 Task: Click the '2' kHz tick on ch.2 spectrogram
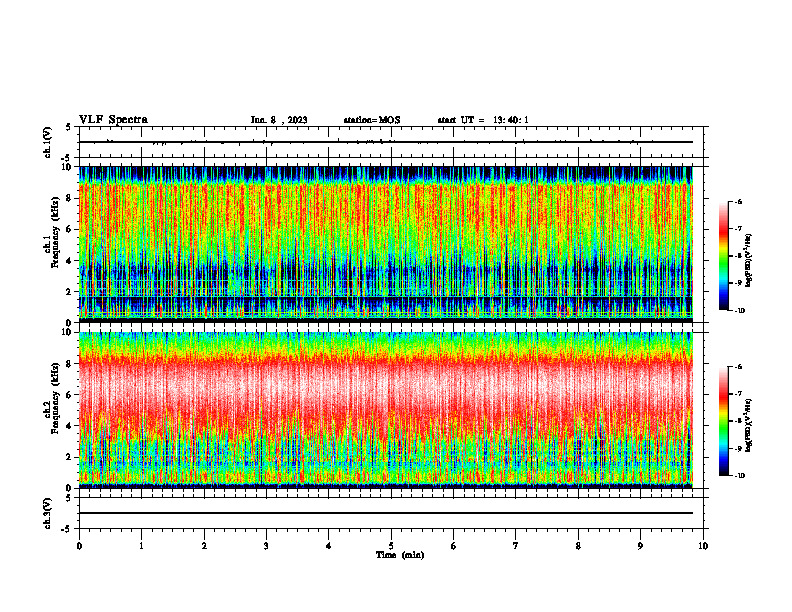tap(69, 457)
